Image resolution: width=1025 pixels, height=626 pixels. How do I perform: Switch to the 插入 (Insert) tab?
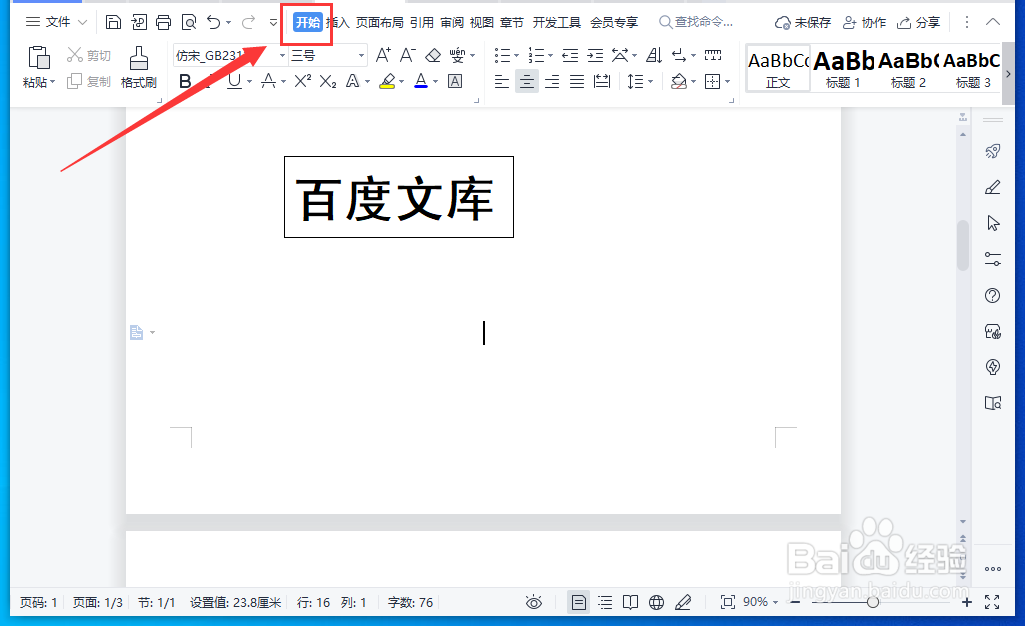338,22
